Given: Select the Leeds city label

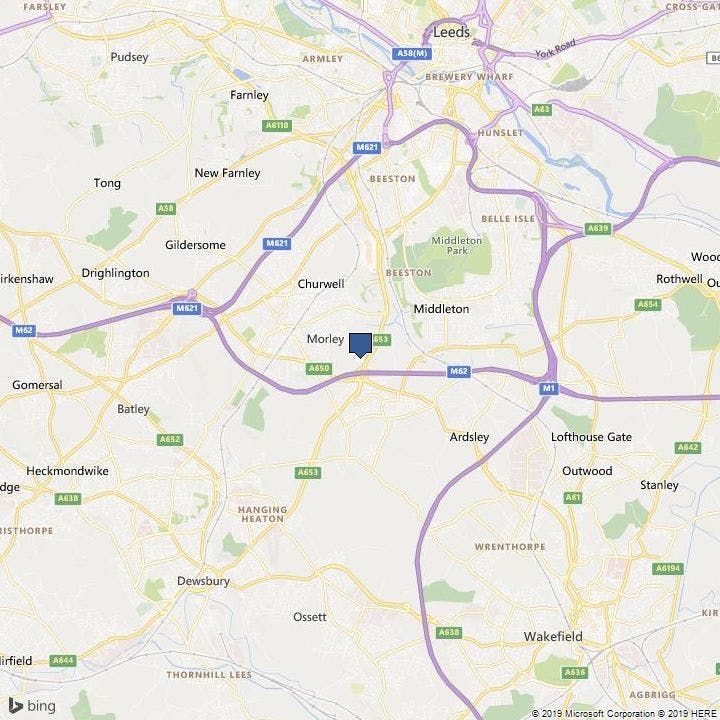Looking at the screenshot, I should coord(452,32).
